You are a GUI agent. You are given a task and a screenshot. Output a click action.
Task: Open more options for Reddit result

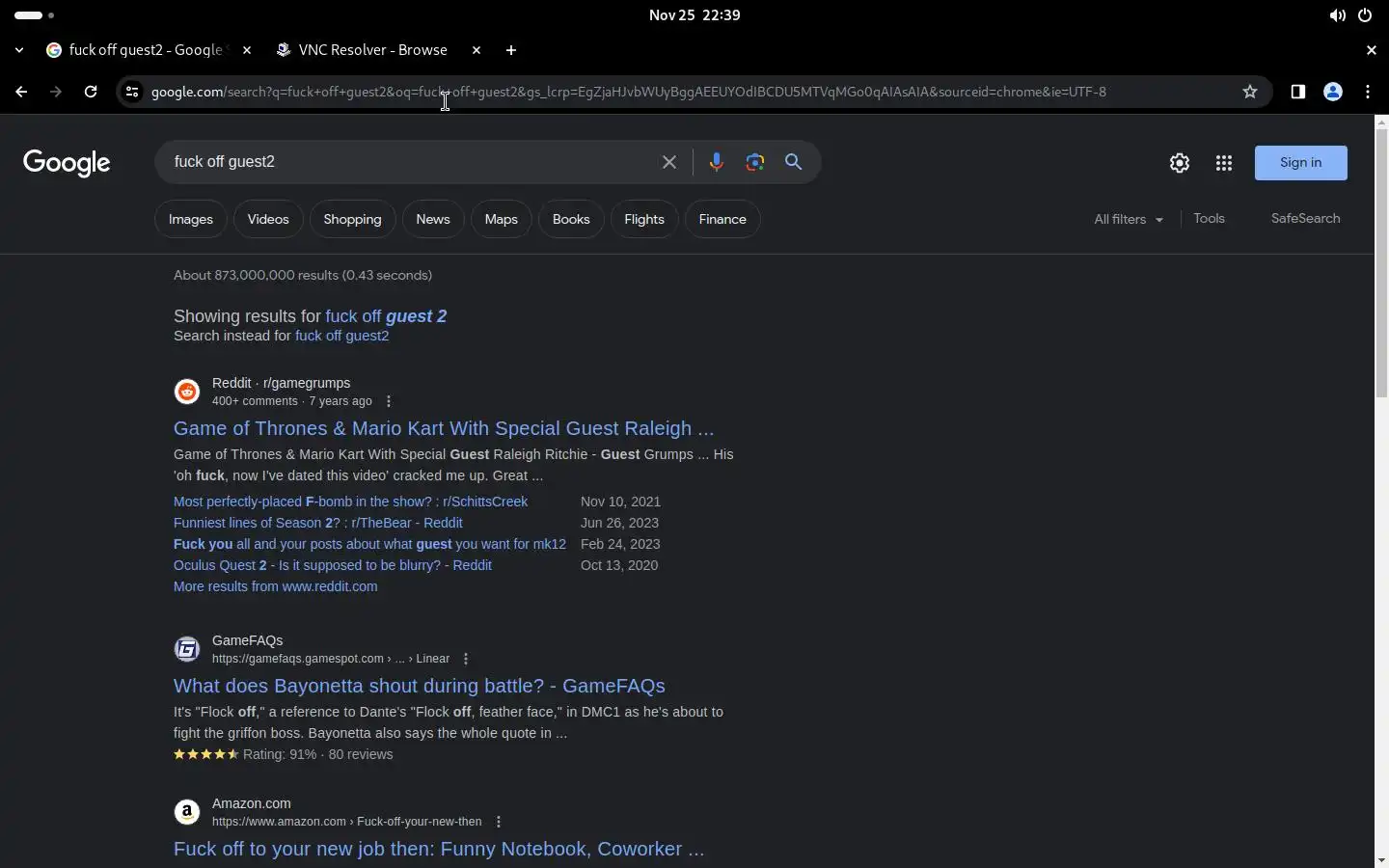coord(389,401)
